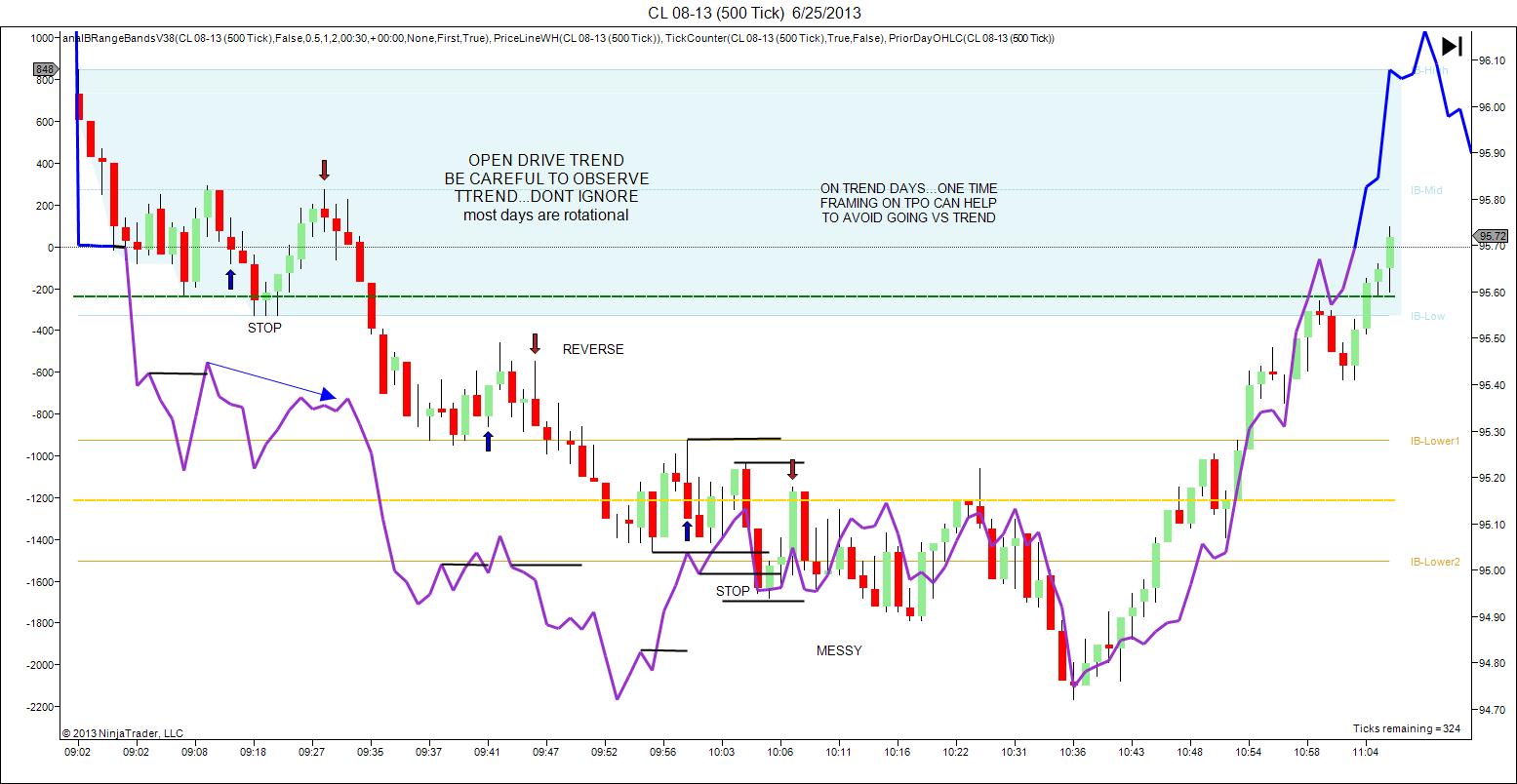Click the -1600 value on the left axis
Image resolution: width=1517 pixels, height=784 pixels.
point(41,582)
